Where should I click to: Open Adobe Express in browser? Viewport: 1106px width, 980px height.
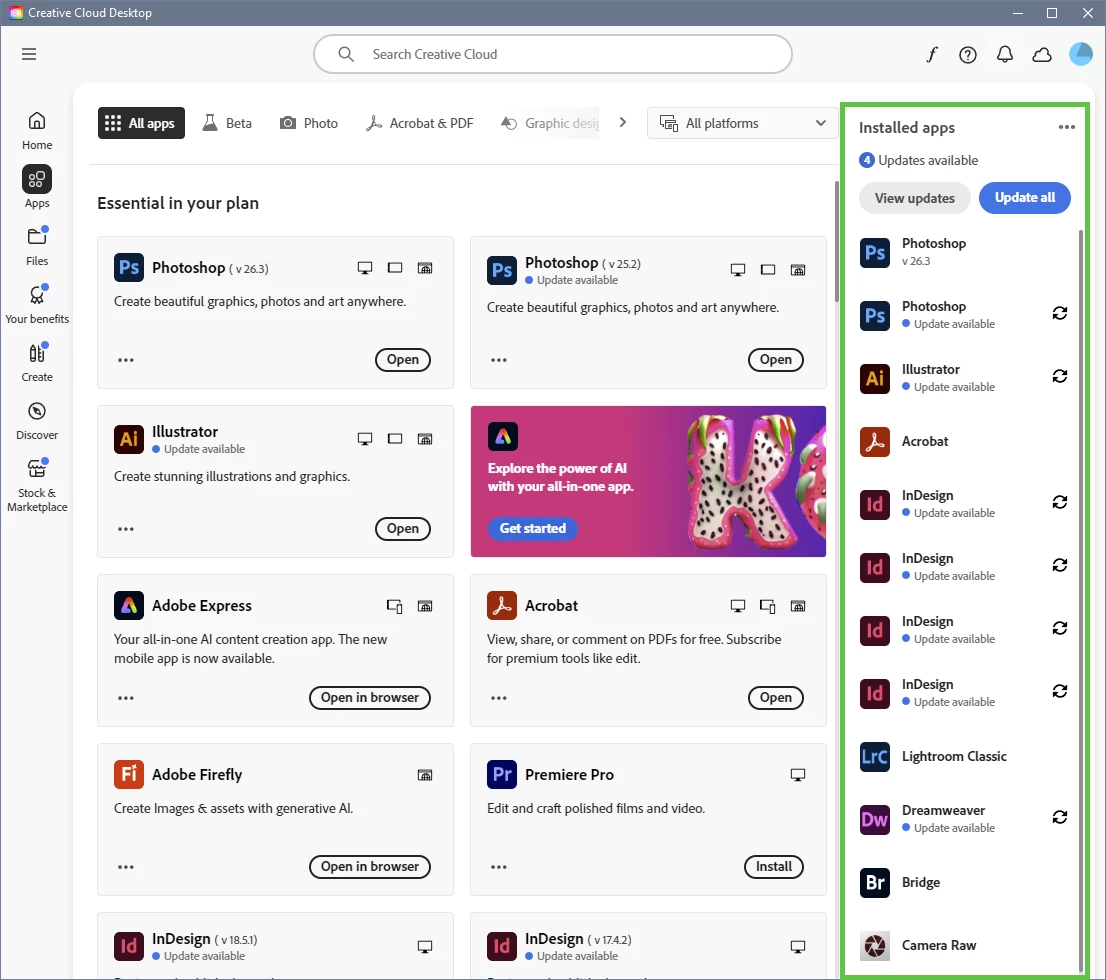370,698
